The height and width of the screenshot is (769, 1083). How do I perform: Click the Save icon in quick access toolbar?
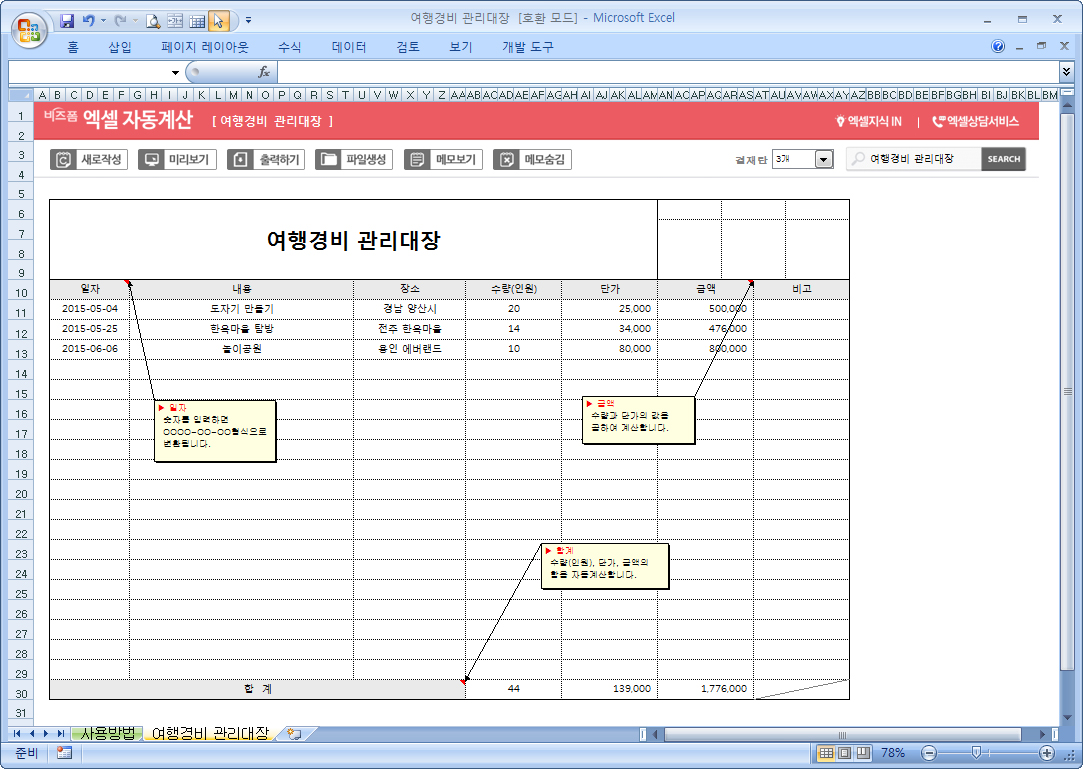coord(67,21)
